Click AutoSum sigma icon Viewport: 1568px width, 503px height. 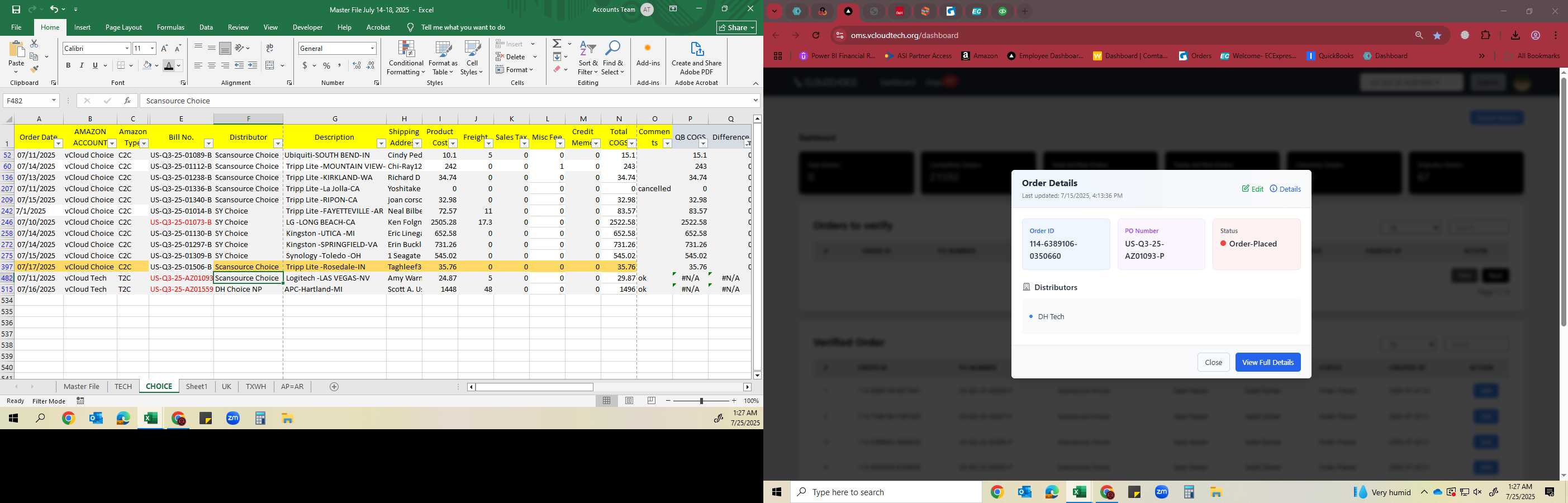557,44
